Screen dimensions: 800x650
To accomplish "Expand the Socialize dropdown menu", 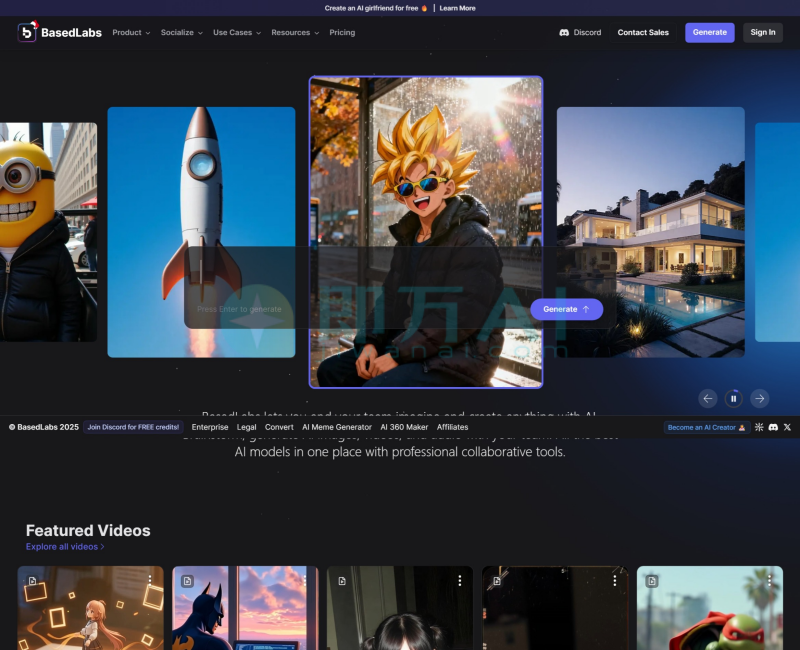I will coord(181,32).
